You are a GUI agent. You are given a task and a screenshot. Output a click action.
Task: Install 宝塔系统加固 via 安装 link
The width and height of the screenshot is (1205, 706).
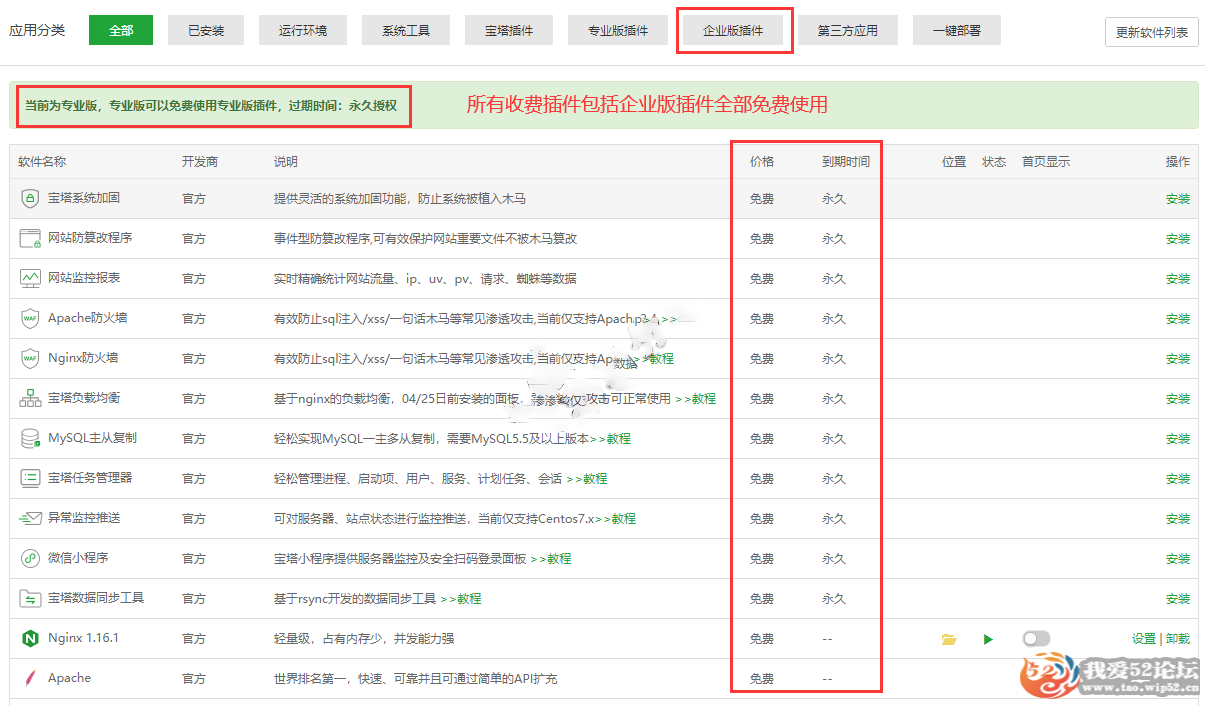coord(1178,199)
